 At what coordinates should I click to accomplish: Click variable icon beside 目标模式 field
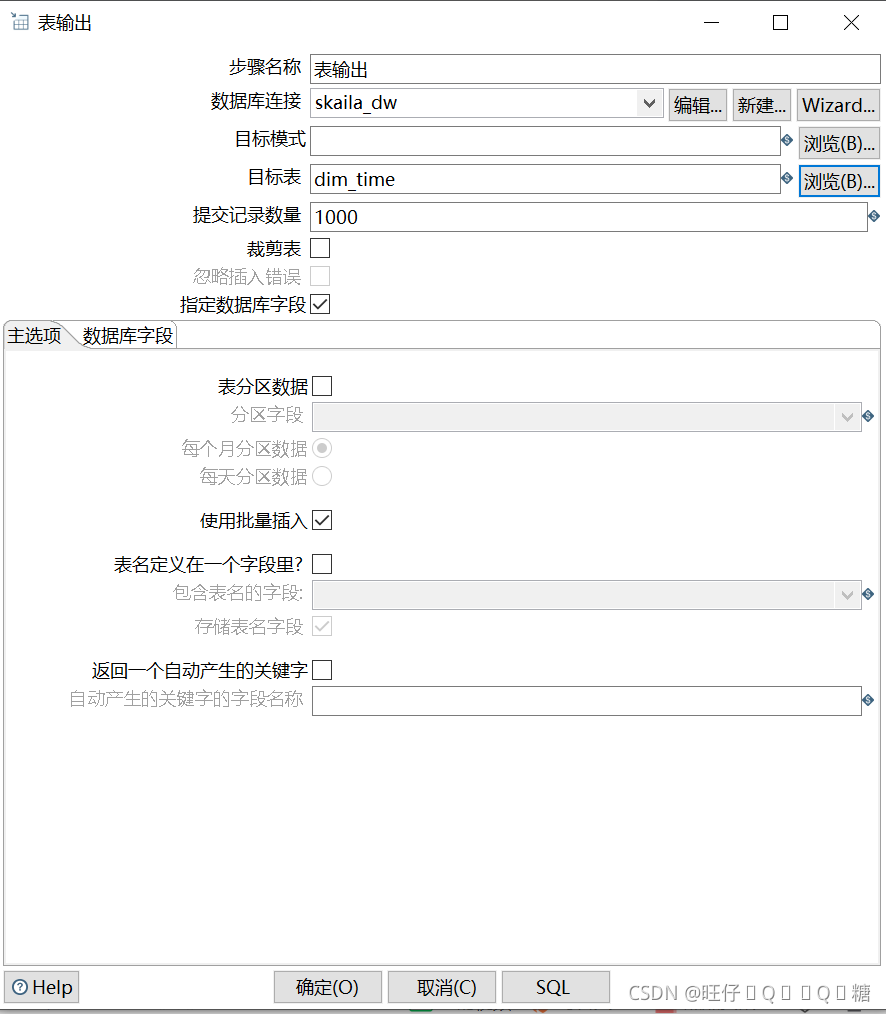tap(787, 140)
